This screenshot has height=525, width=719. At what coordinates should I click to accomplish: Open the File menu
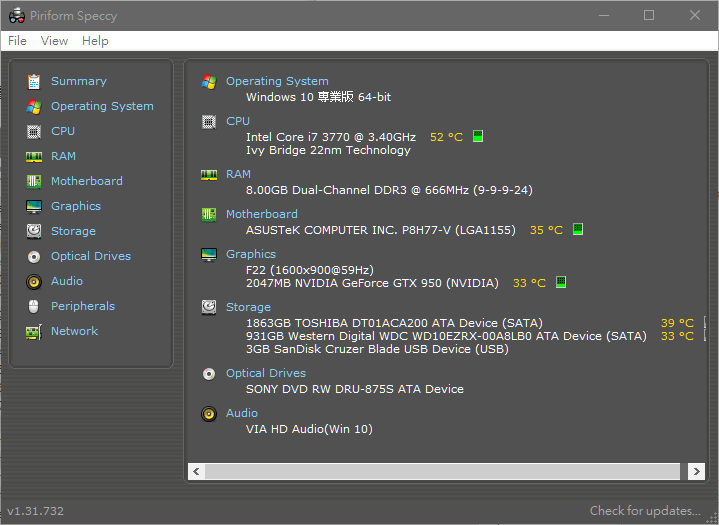[x=17, y=41]
